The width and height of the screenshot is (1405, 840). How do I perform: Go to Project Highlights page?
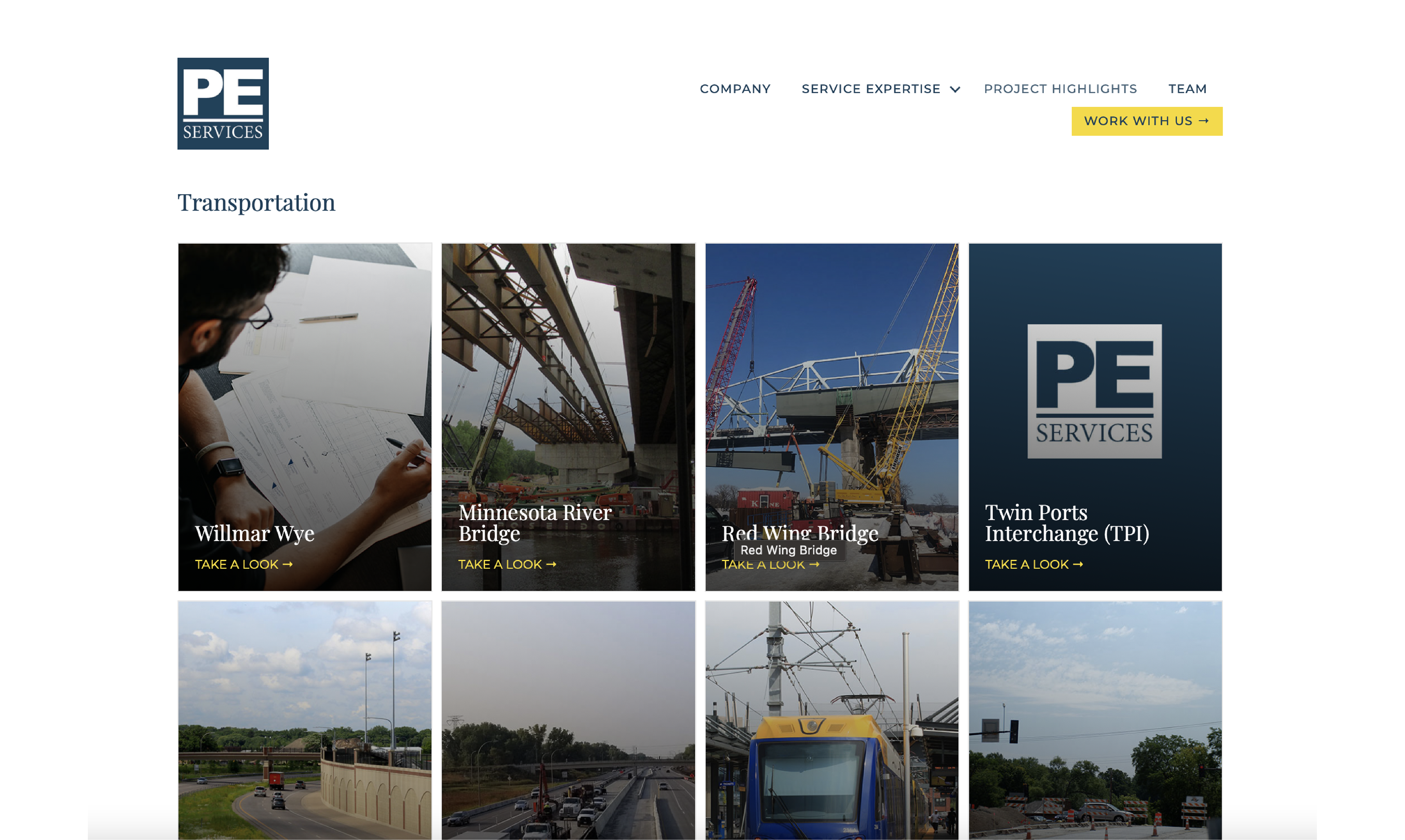click(1060, 89)
